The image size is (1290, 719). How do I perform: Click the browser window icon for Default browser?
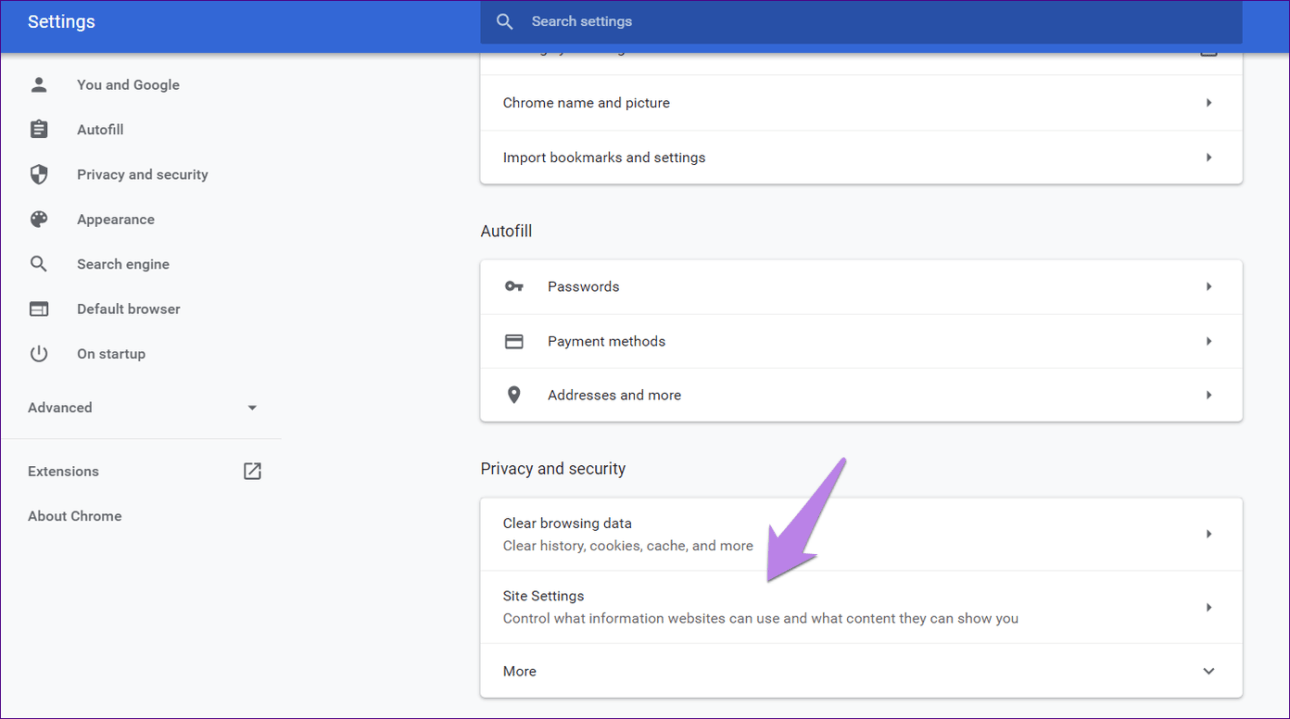(39, 309)
